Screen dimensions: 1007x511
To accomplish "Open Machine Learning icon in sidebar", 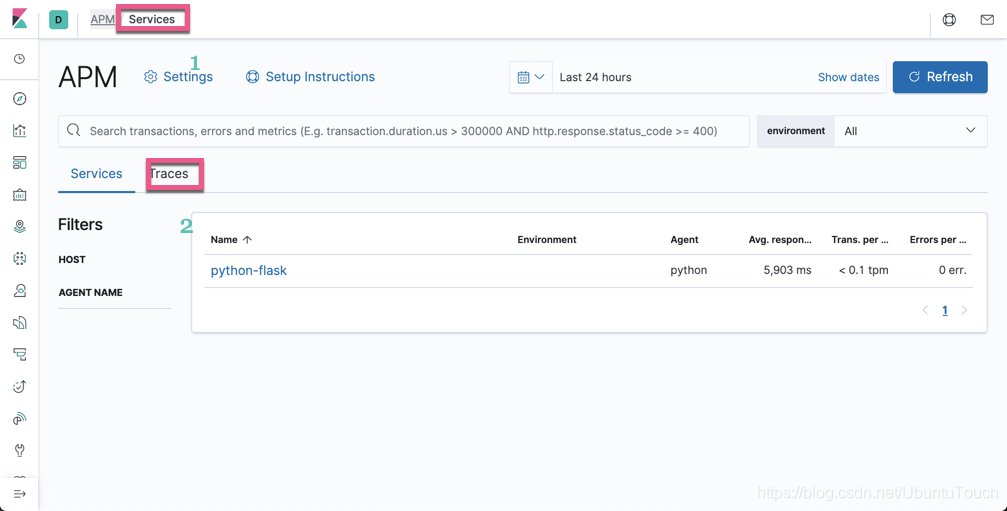I will click(x=19, y=259).
